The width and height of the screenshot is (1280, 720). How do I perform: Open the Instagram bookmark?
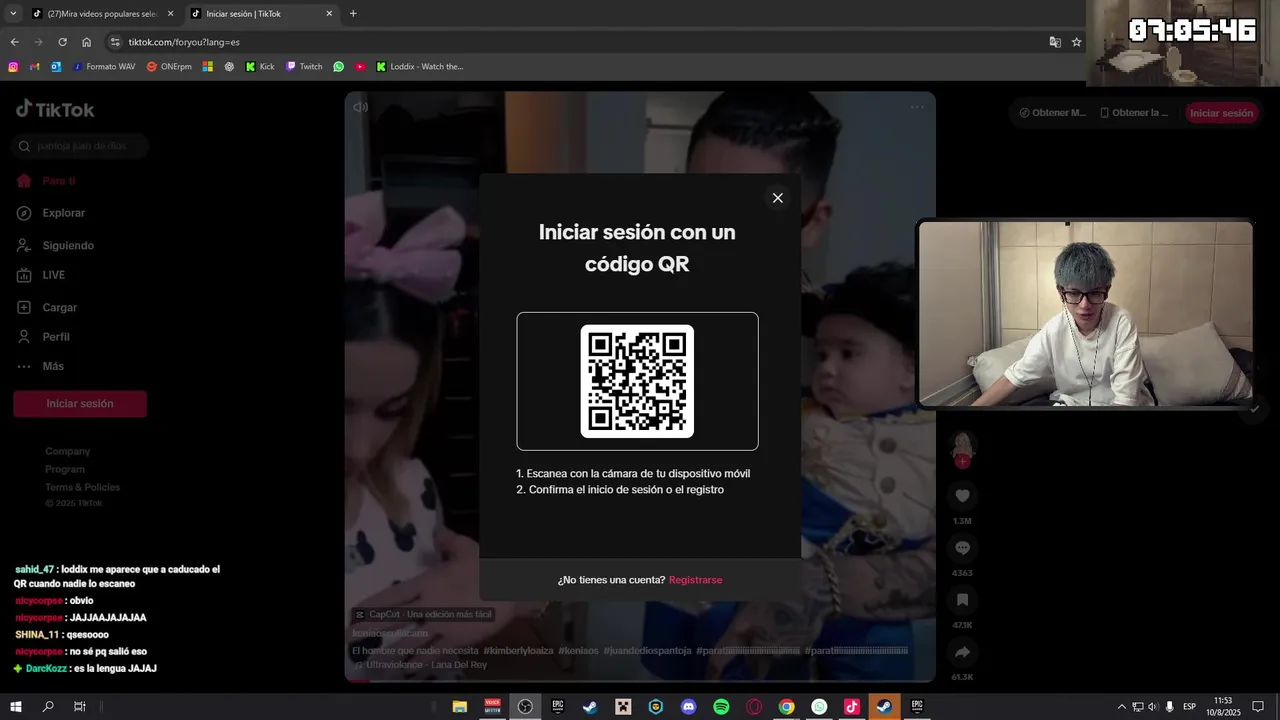click(x=13, y=67)
